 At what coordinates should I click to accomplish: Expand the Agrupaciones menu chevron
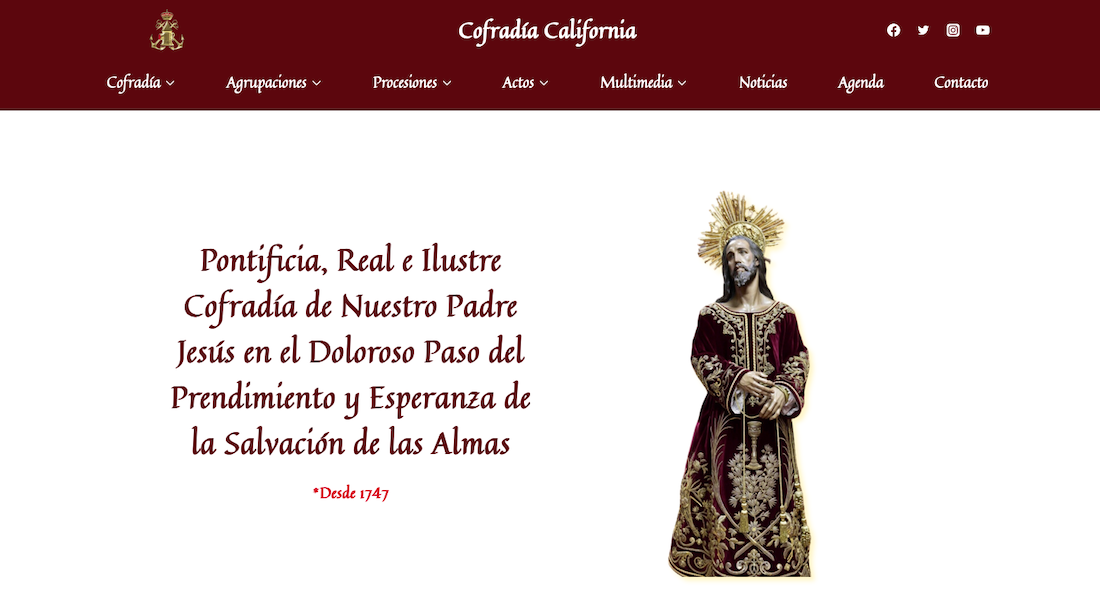(x=316, y=83)
